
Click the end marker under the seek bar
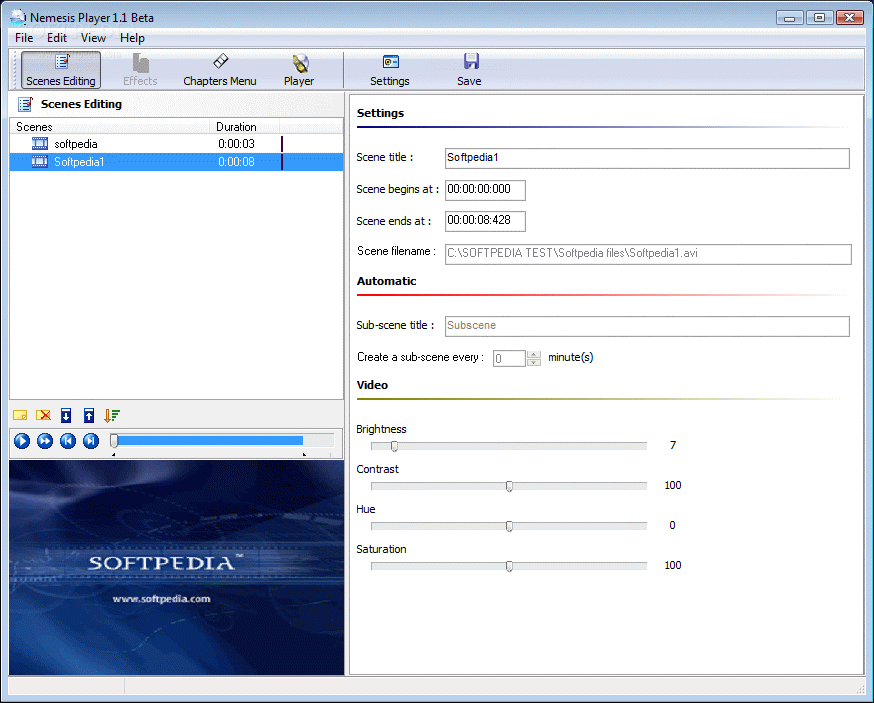[304, 455]
